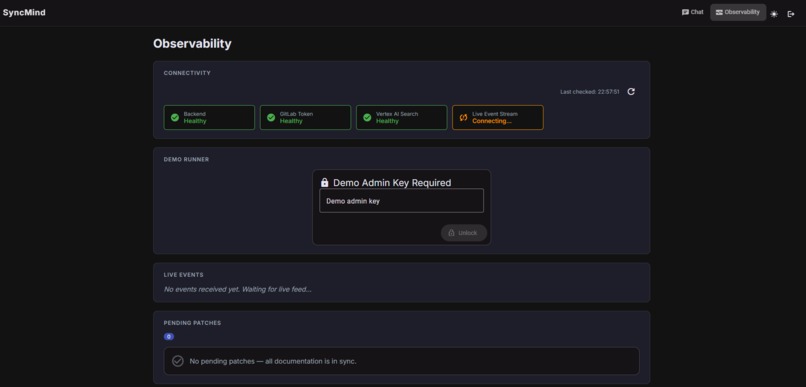Image resolution: width=806 pixels, height=387 pixels.
Task: Click the Vertex AI Search status card
Action: click(401, 118)
